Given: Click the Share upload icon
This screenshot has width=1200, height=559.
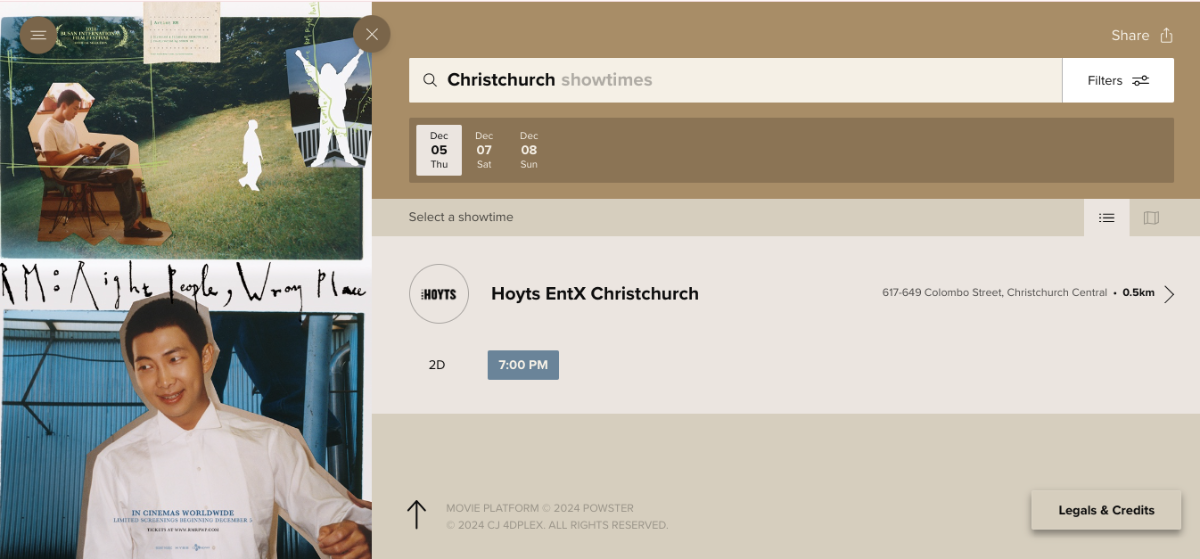Looking at the screenshot, I should pos(1166,35).
